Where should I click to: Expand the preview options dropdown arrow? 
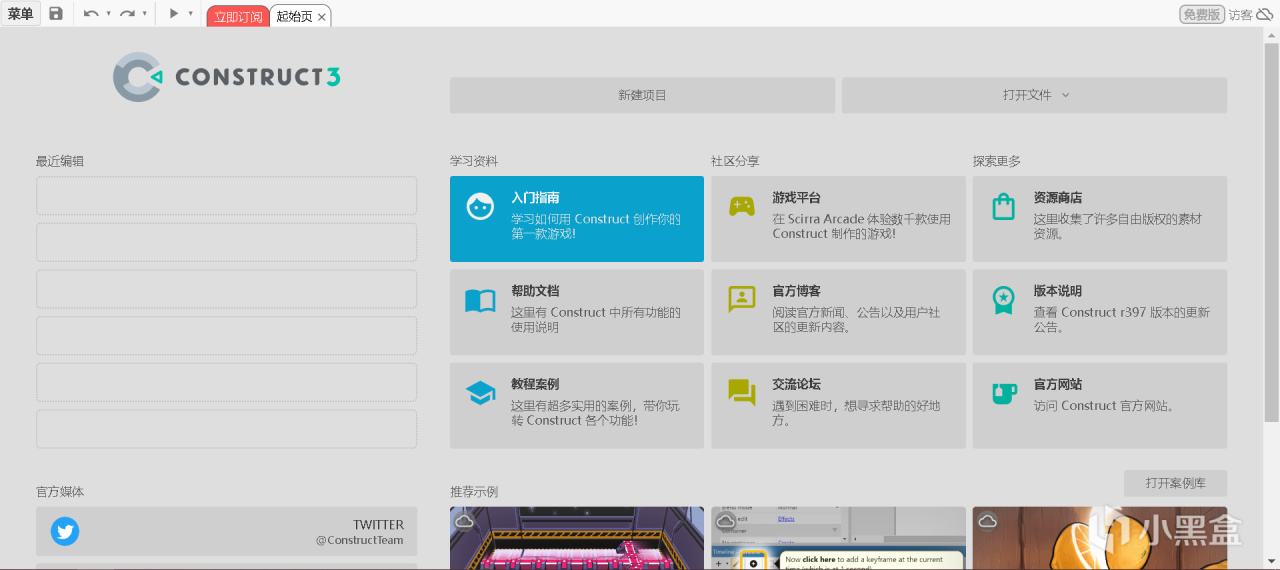(x=190, y=14)
